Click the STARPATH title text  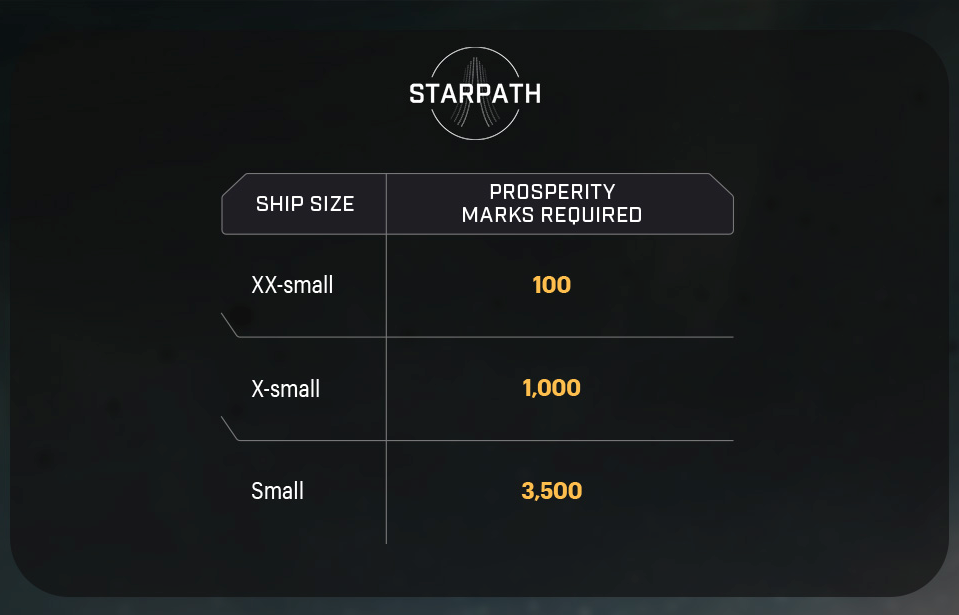pyautogui.click(x=475, y=94)
